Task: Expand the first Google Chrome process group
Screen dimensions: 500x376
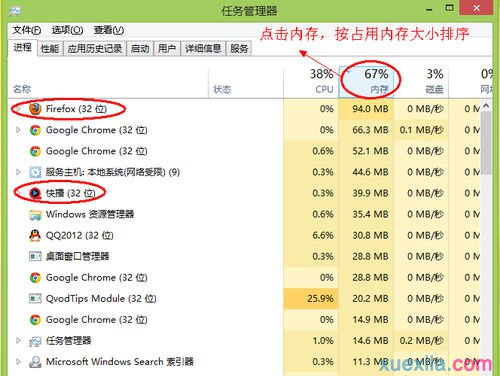Action: [x=18, y=130]
